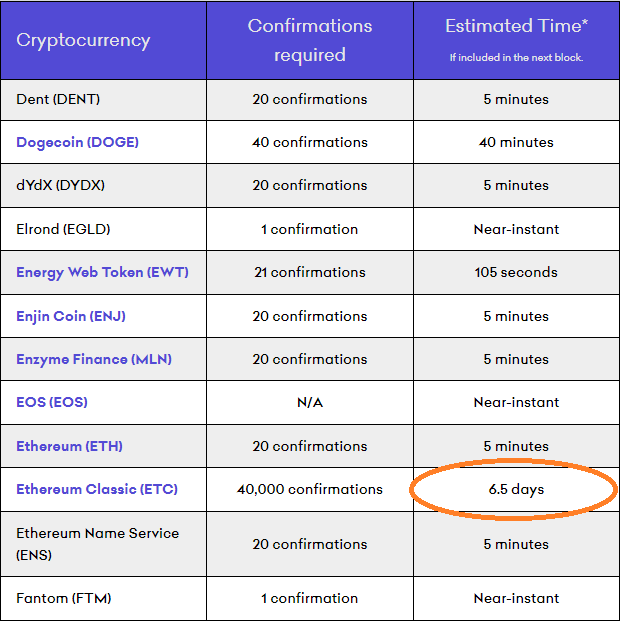Open the Dogecoin (DOGE) link
This screenshot has height=621, width=620.
coord(77,142)
